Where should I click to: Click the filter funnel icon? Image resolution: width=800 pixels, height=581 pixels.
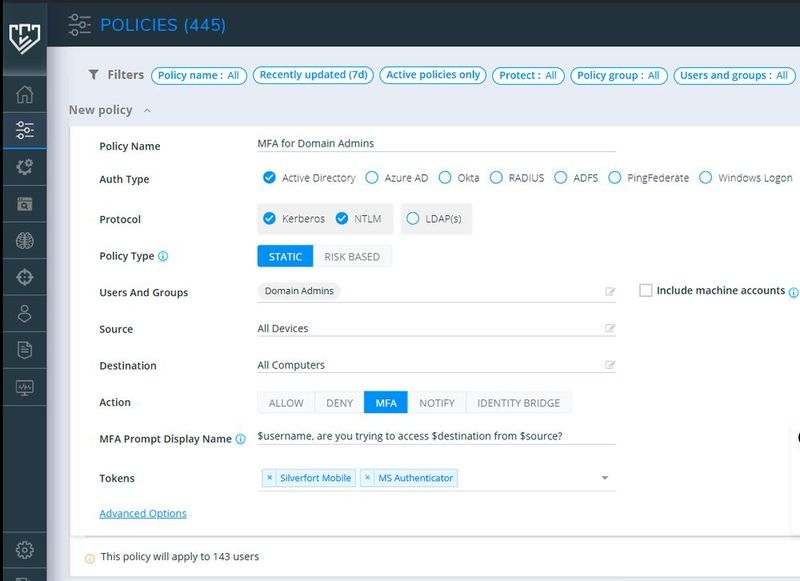point(93,75)
